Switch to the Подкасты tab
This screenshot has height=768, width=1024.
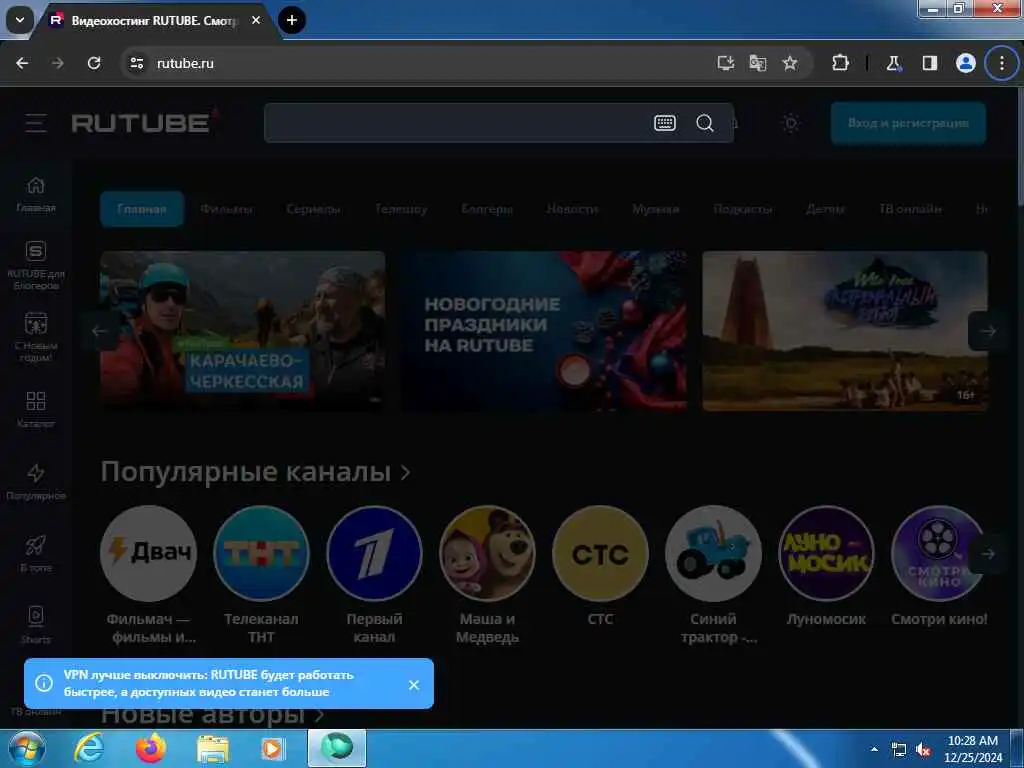tap(743, 209)
